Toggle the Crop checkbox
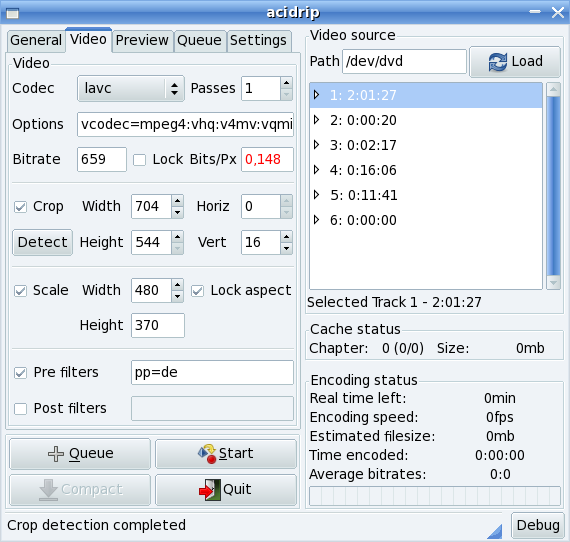 coord(20,207)
